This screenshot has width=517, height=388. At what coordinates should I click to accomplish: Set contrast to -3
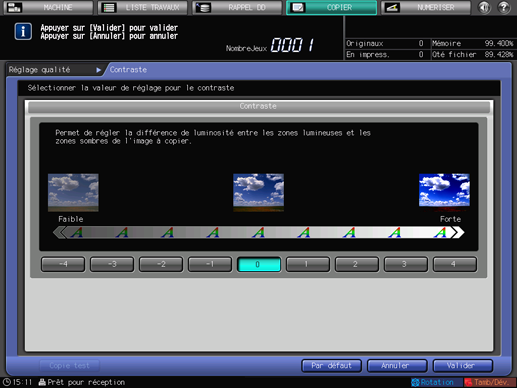click(x=112, y=264)
